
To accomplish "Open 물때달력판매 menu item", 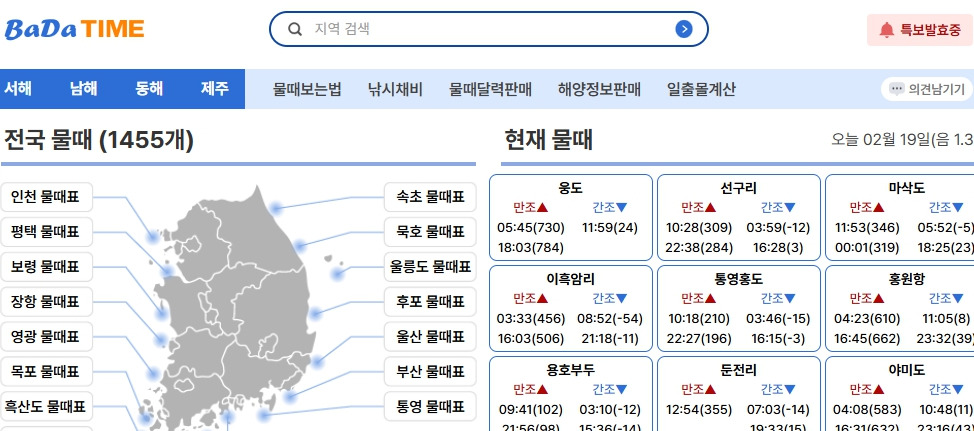I will click(491, 89).
